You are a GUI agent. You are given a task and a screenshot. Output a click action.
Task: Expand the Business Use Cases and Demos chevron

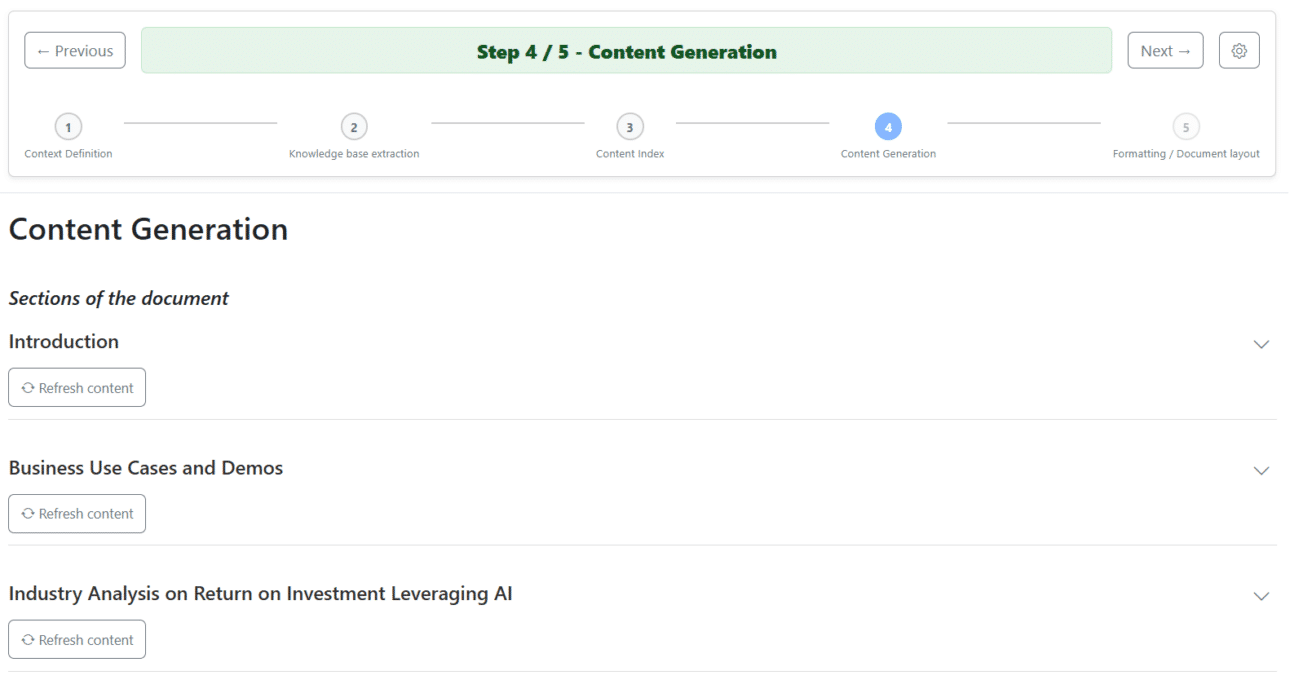pyautogui.click(x=1261, y=470)
